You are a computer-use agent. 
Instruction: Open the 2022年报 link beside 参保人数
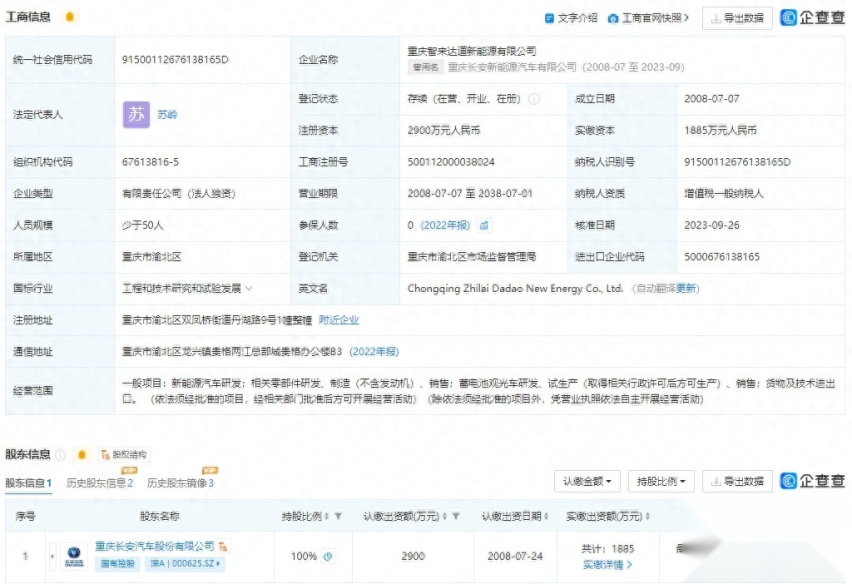coord(445,225)
